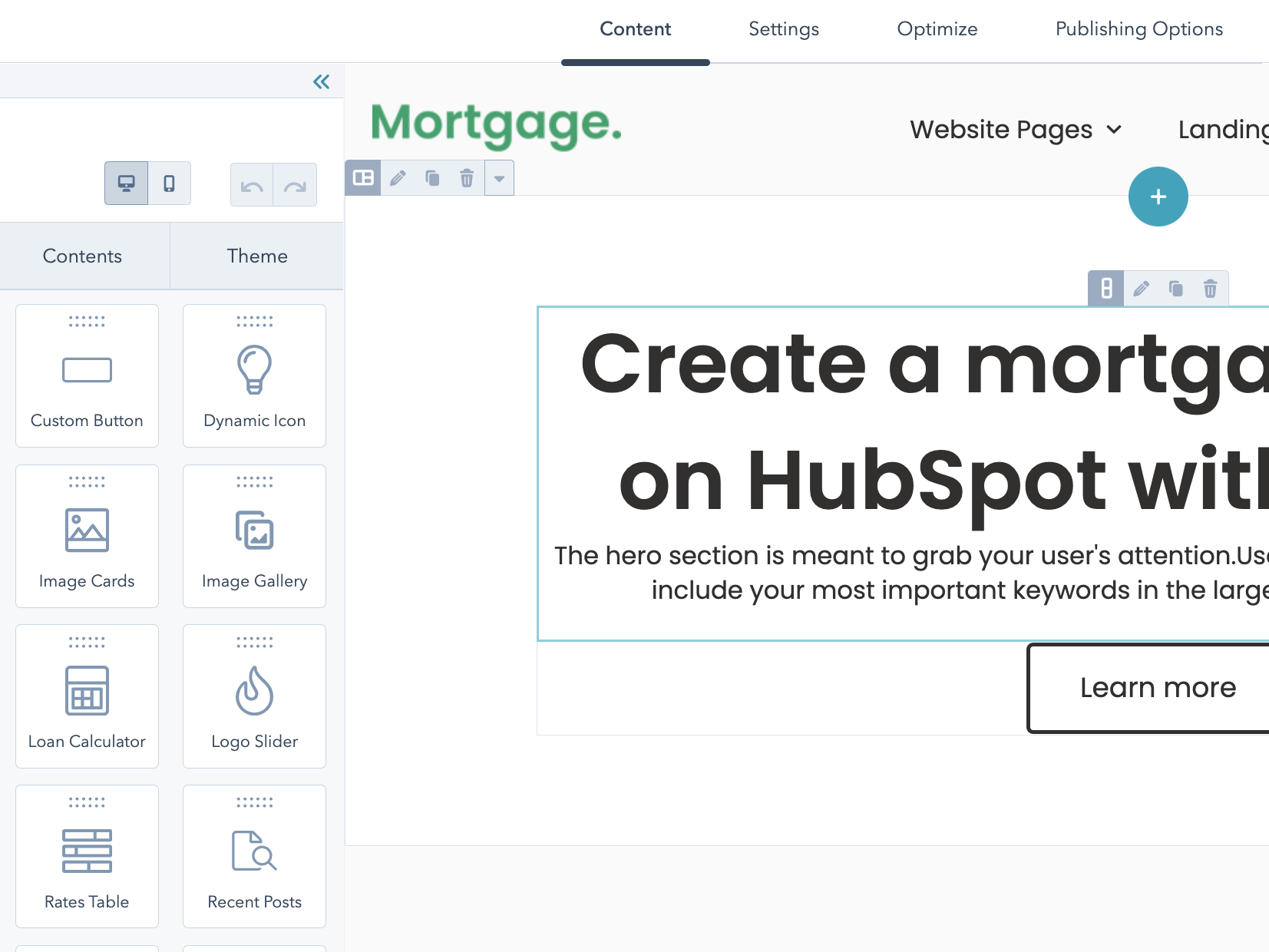1269x952 pixels.
Task: Open the Publishing Options tab
Action: pos(1138,29)
